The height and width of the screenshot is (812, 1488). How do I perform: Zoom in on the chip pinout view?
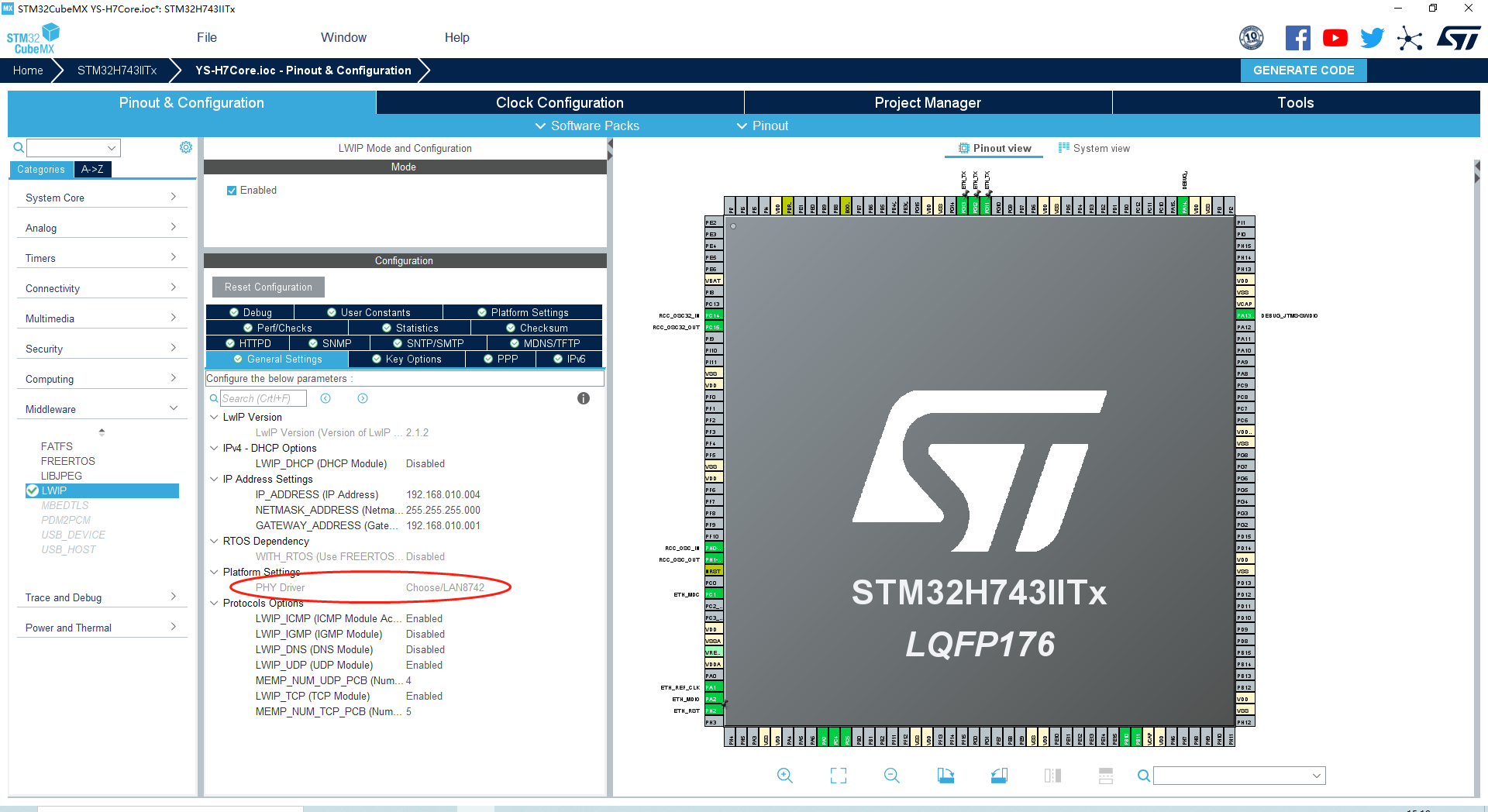click(784, 776)
